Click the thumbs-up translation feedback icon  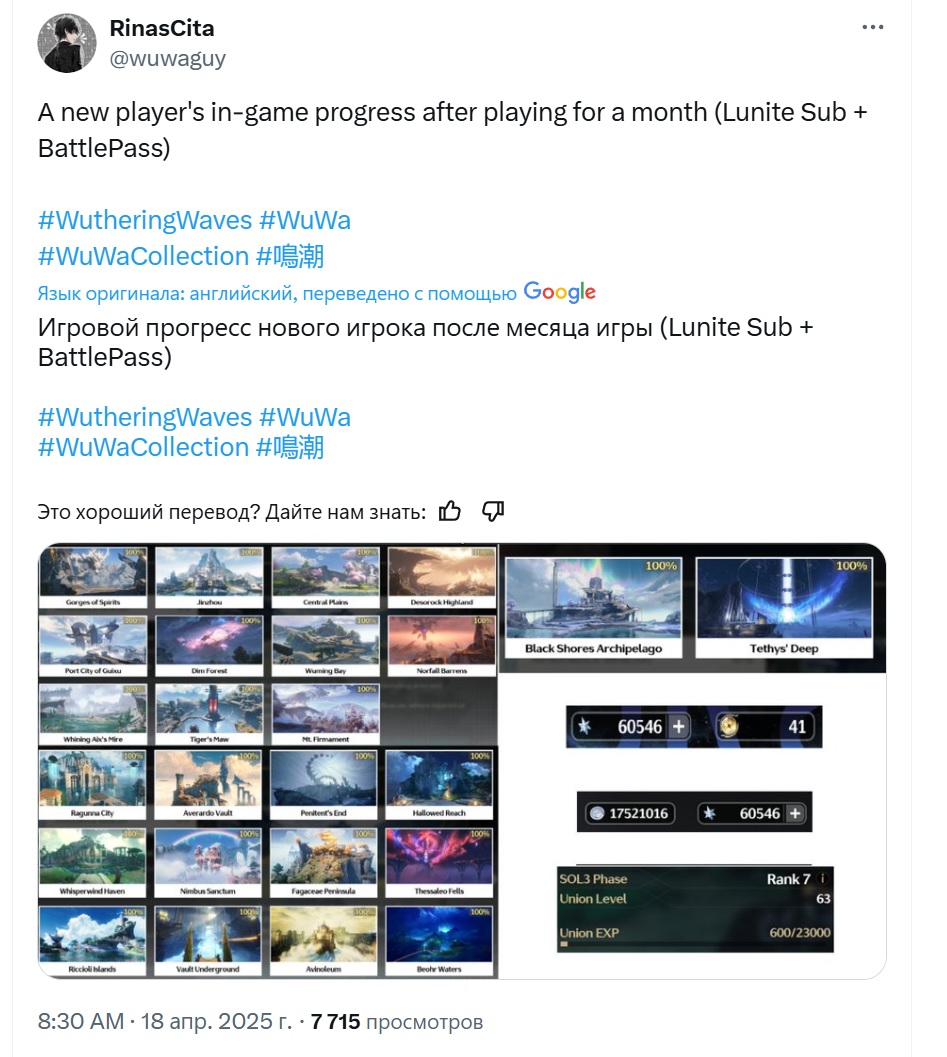tap(450, 512)
